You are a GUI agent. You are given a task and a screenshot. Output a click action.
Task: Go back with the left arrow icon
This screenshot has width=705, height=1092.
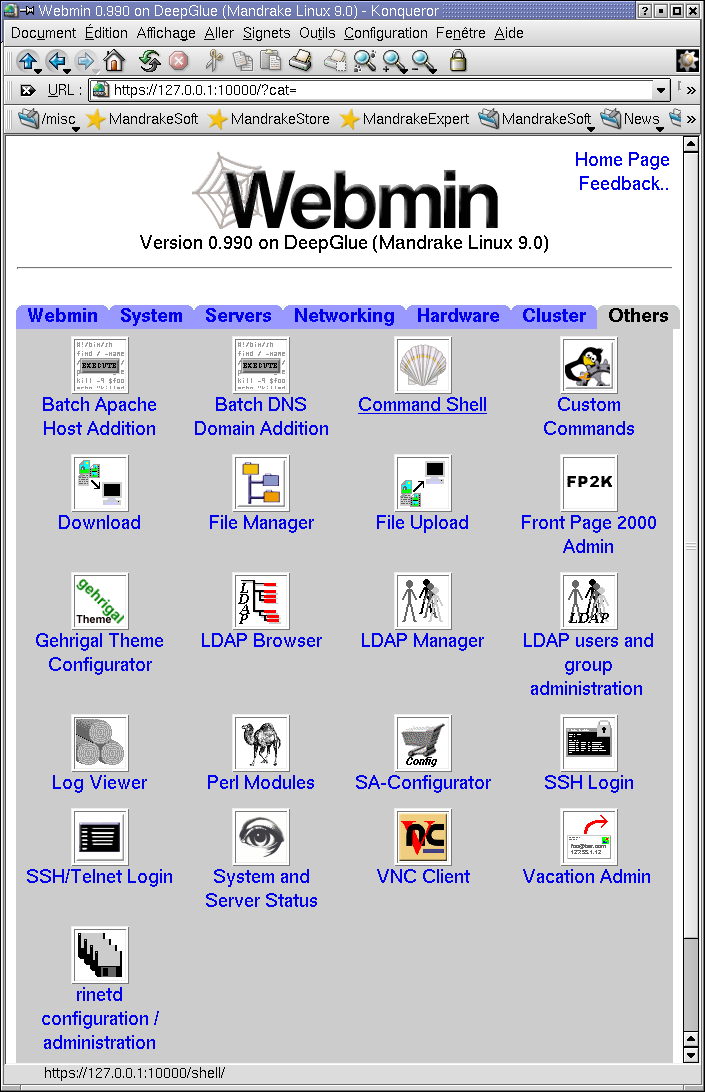pos(57,62)
